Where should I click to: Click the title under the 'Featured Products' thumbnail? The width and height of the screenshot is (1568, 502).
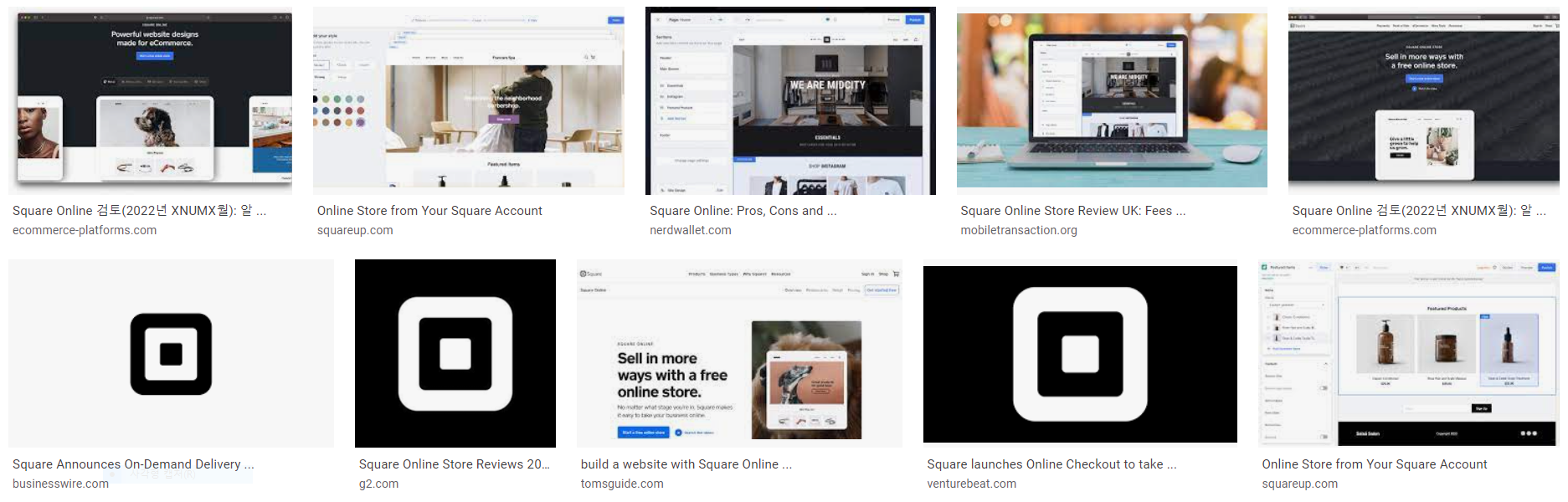tap(1375, 464)
